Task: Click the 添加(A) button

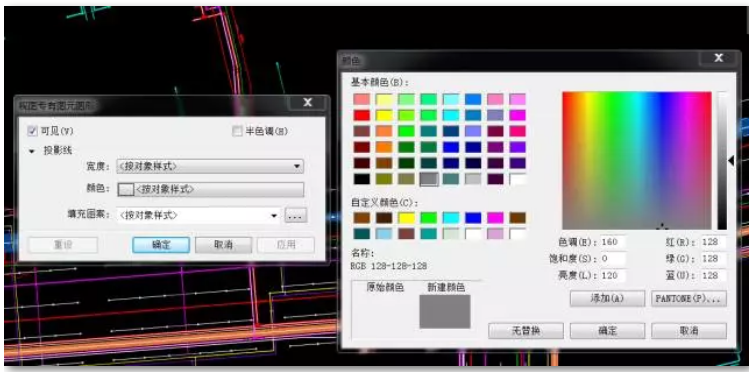Action: click(x=607, y=298)
